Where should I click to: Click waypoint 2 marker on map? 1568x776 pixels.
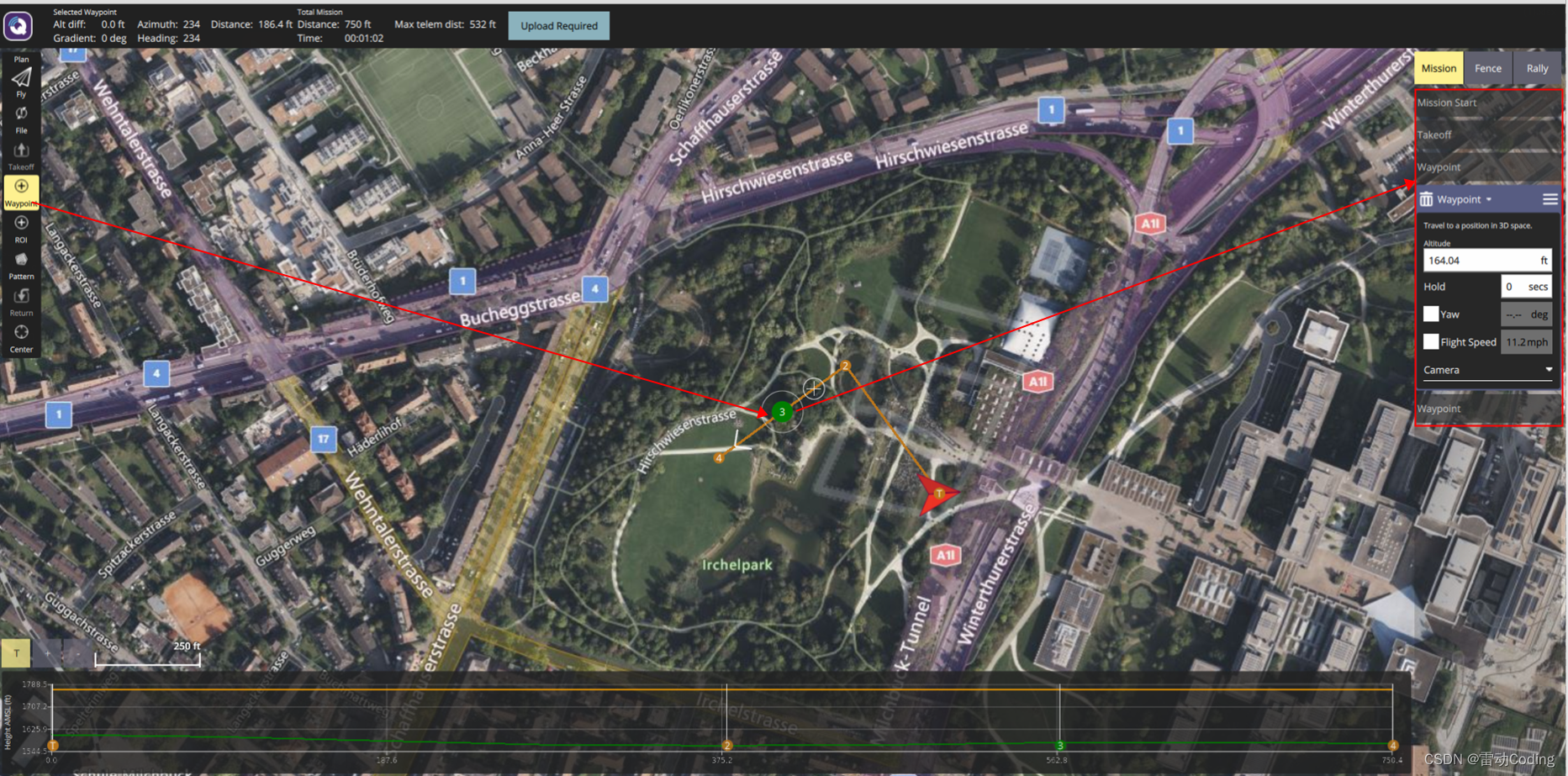pyautogui.click(x=845, y=366)
